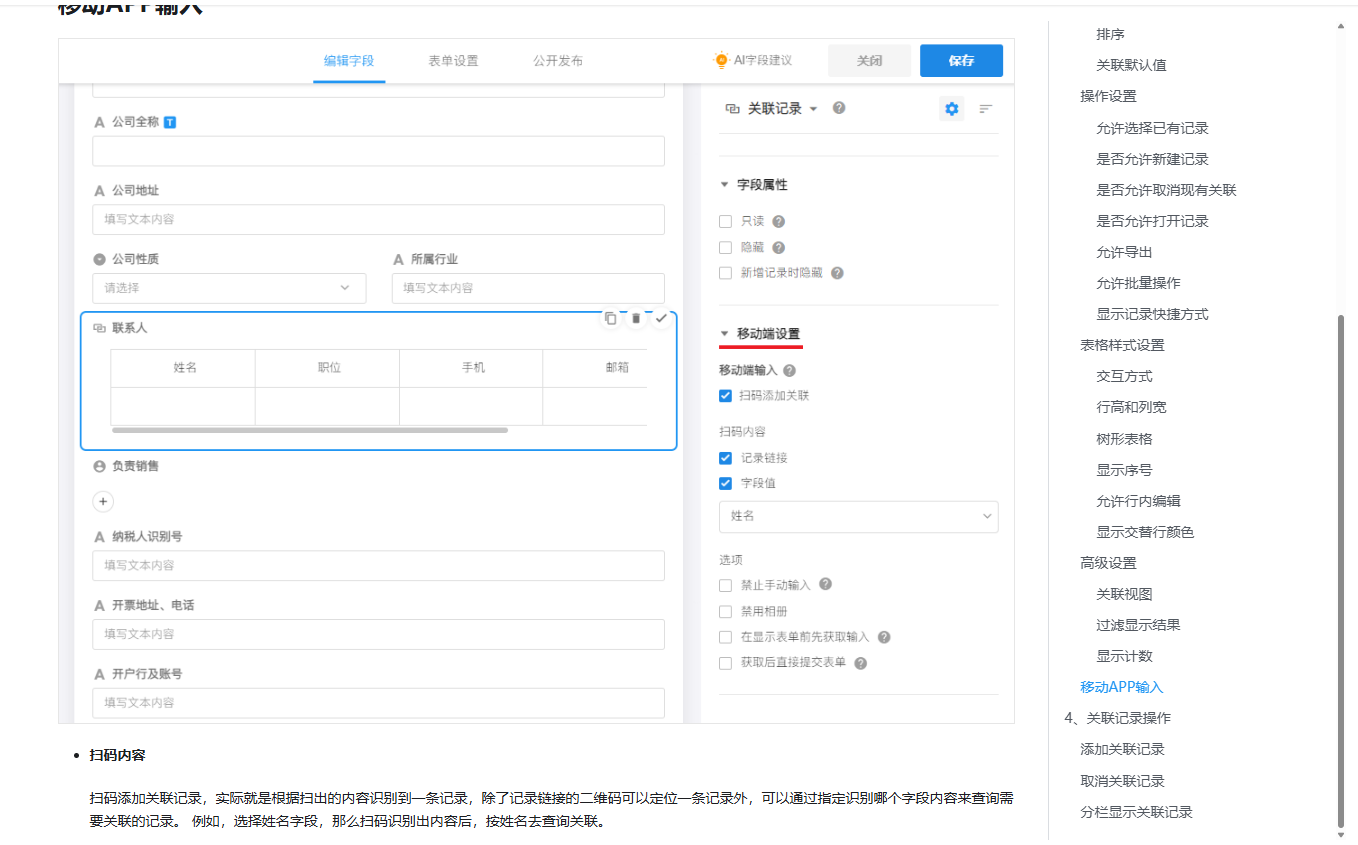Click plus icon under 负责销售
Screen dimensions: 1358x845
(104, 501)
